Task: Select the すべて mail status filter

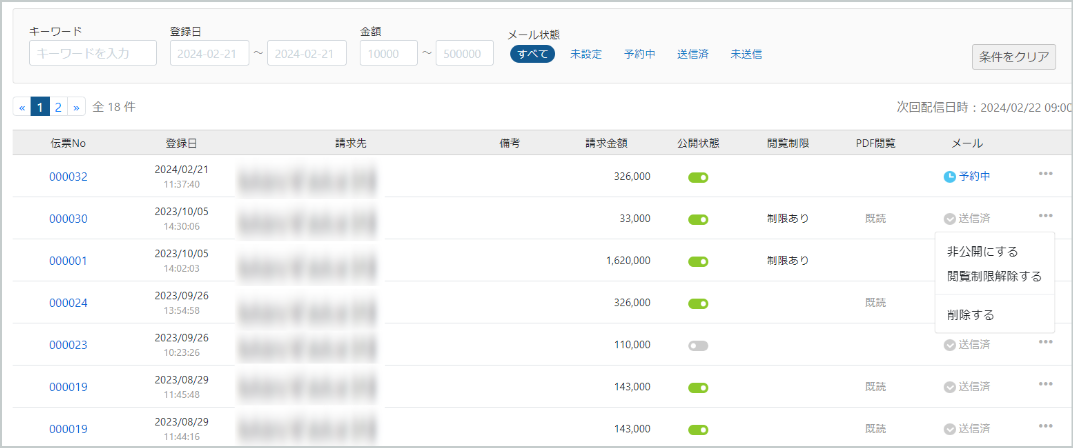Action: coord(532,54)
